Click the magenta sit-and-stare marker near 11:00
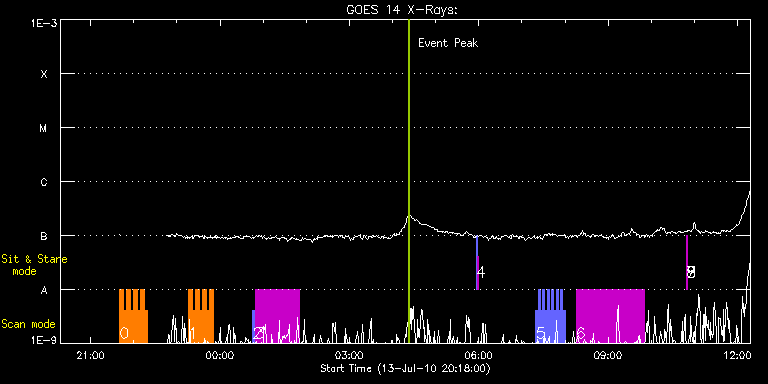The image size is (768, 384). coord(687,263)
